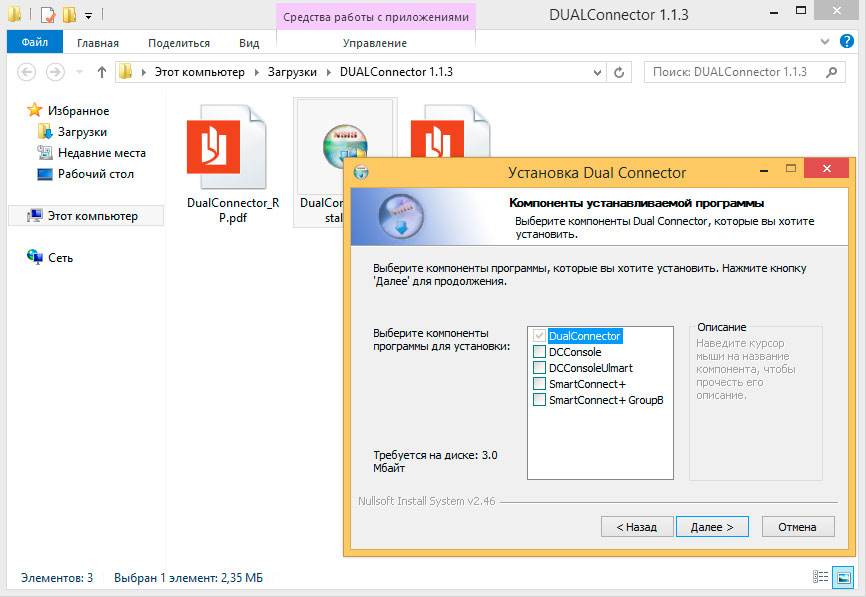The height and width of the screenshot is (597, 866).
Task: Select the NSIS DualConnector installer file icon
Action: [x=345, y=146]
